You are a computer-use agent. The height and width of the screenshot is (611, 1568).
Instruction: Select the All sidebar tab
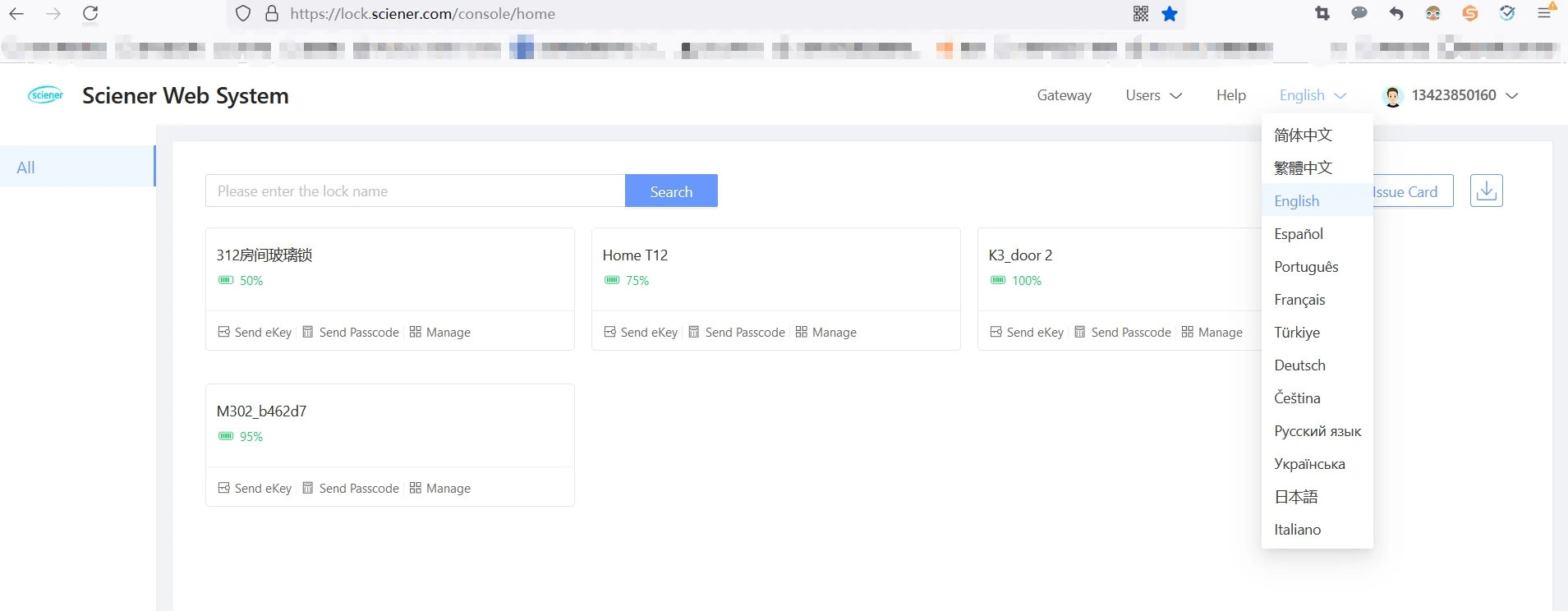pyautogui.click(x=77, y=167)
